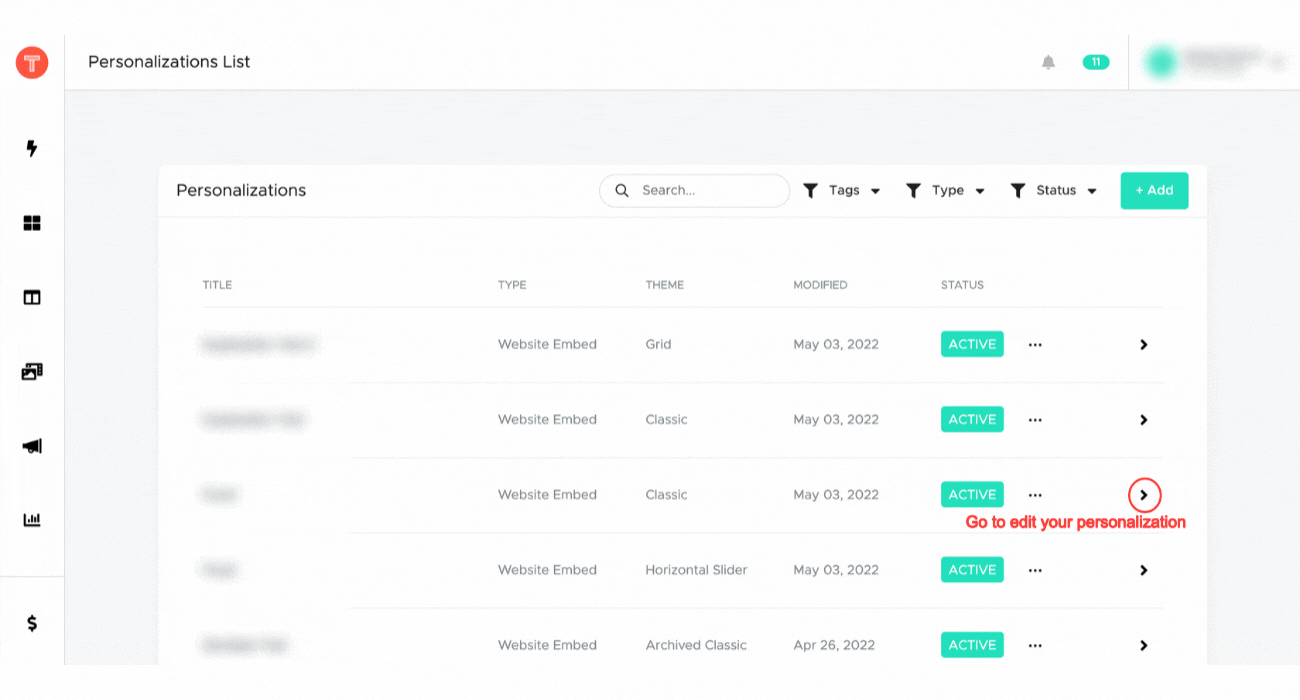Open the user profile avatar menu
This screenshot has height=700, width=1300.
[x=1161, y=62]
